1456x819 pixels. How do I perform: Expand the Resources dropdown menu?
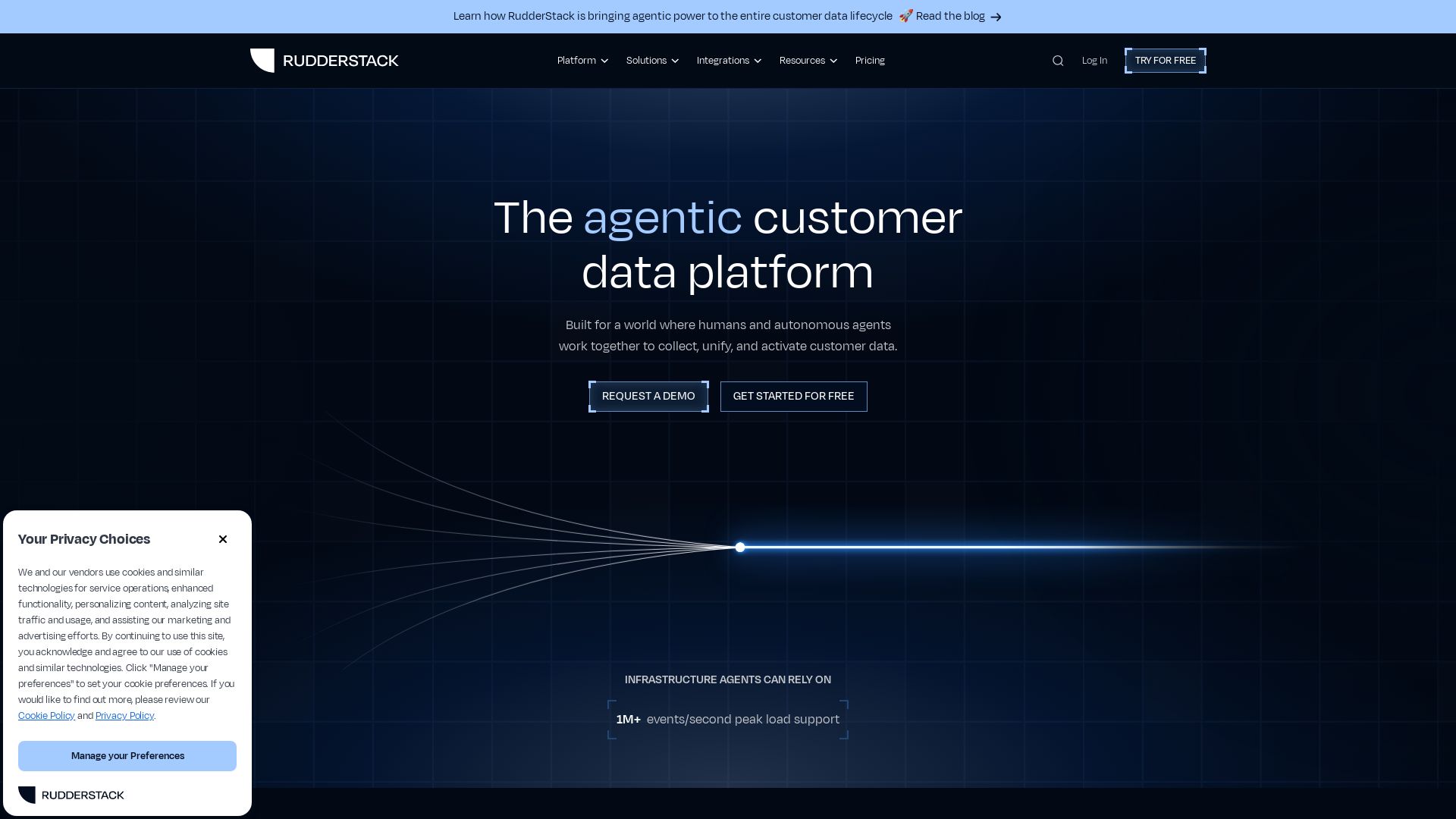(x=808, y=61)
